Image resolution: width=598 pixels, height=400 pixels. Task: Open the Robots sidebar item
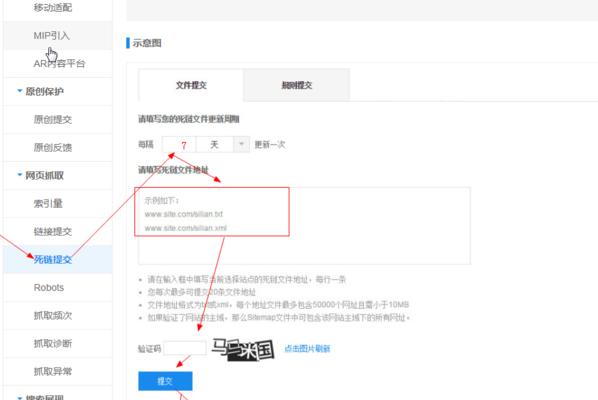point(49,288)
